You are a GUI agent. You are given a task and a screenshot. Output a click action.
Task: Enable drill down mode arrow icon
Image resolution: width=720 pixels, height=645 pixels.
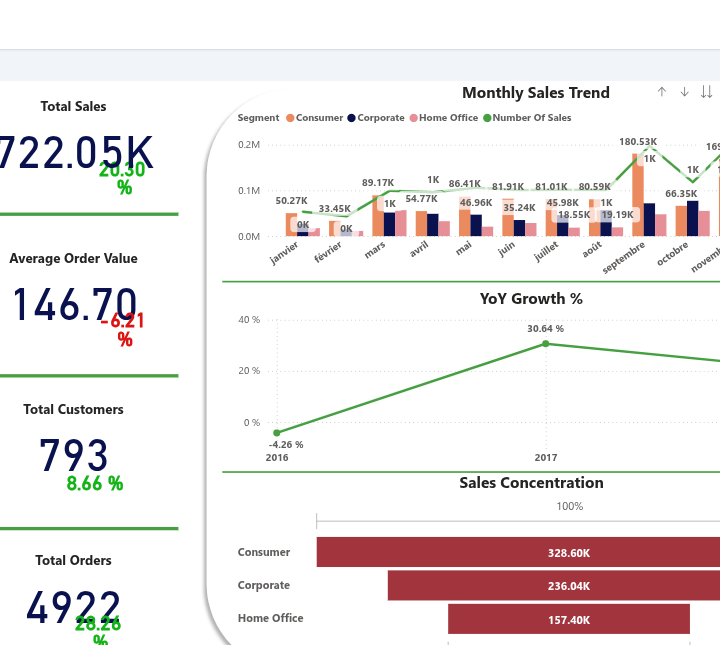tap(684, 92)
